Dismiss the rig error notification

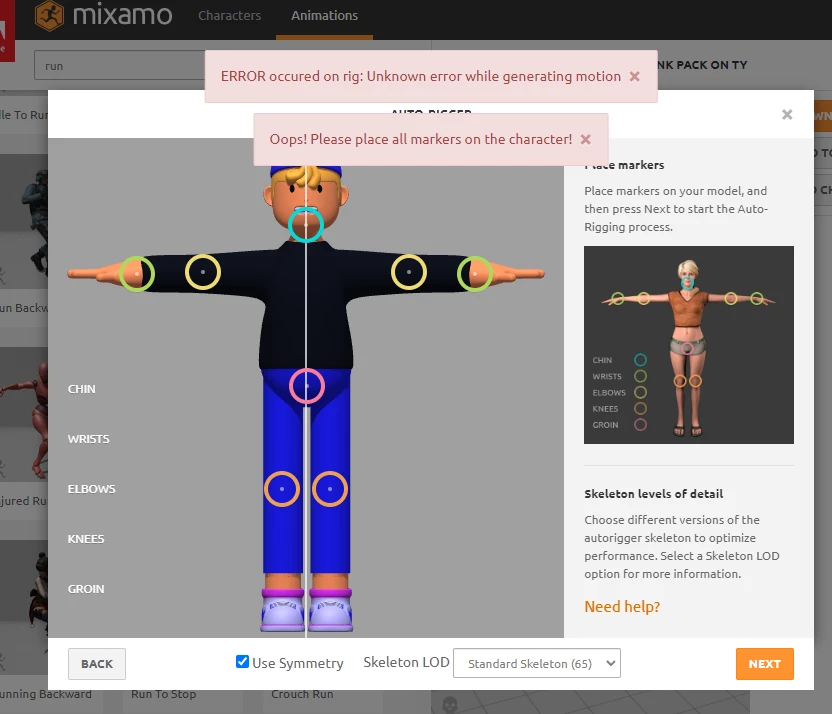click(x=634, y=76)
